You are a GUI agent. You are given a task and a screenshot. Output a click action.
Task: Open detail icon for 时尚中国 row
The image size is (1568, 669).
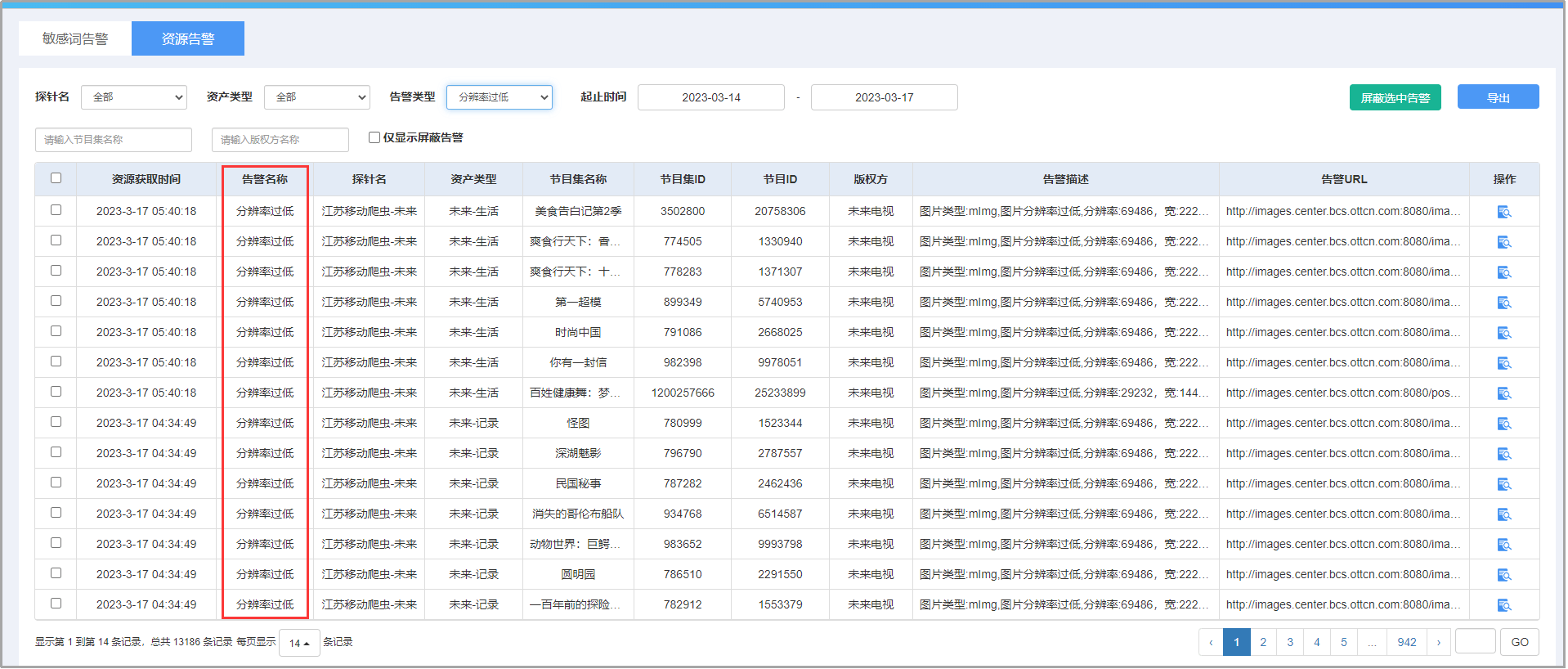coord(1503,333)
